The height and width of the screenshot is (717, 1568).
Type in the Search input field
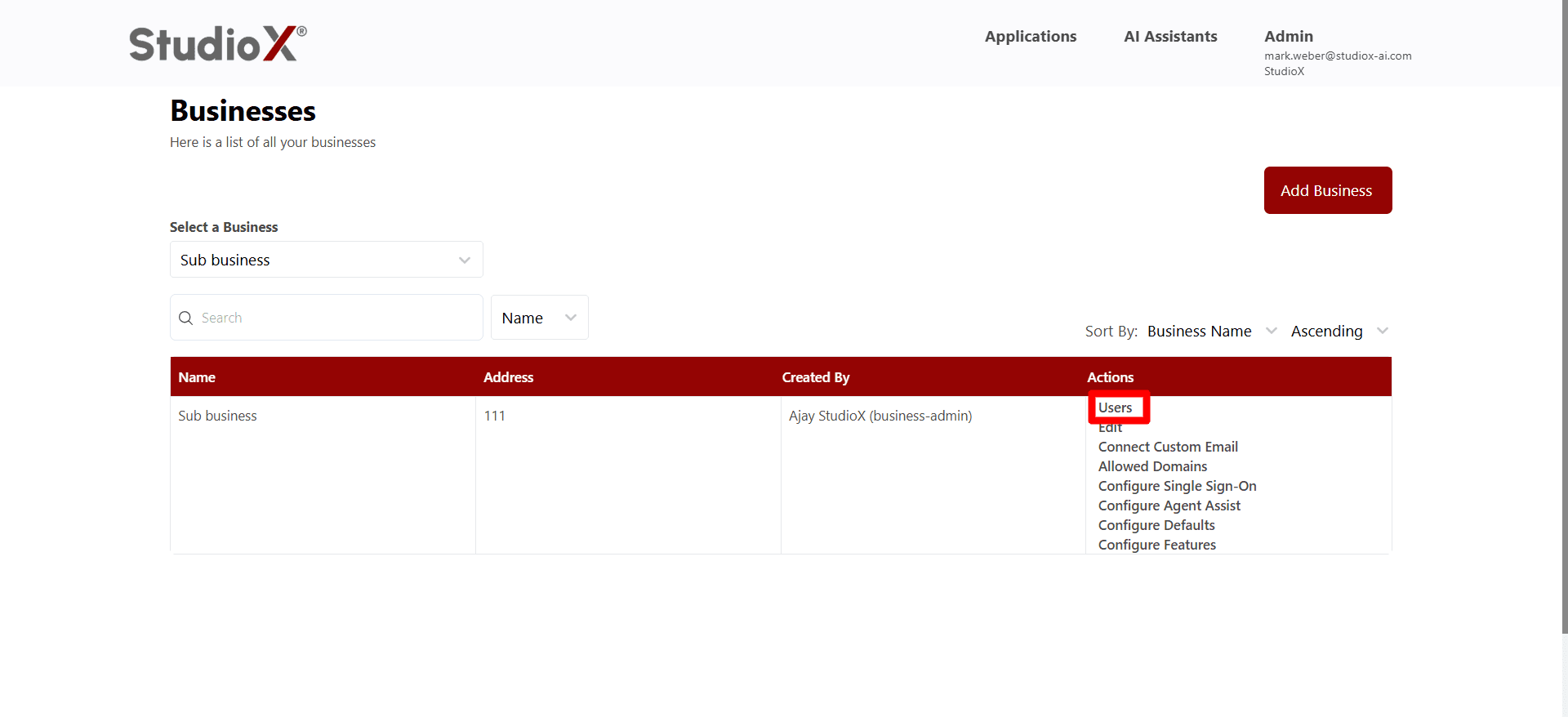coord(335,318)
